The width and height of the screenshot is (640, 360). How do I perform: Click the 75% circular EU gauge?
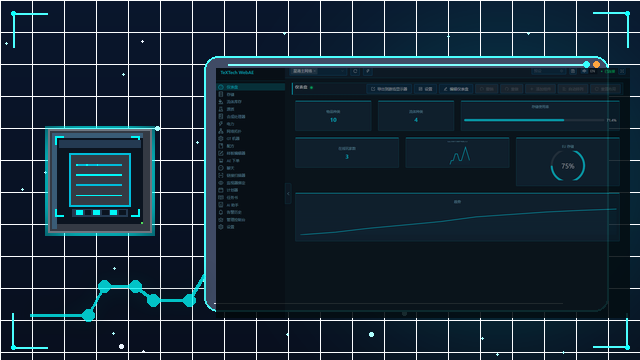tap(568, 166)
